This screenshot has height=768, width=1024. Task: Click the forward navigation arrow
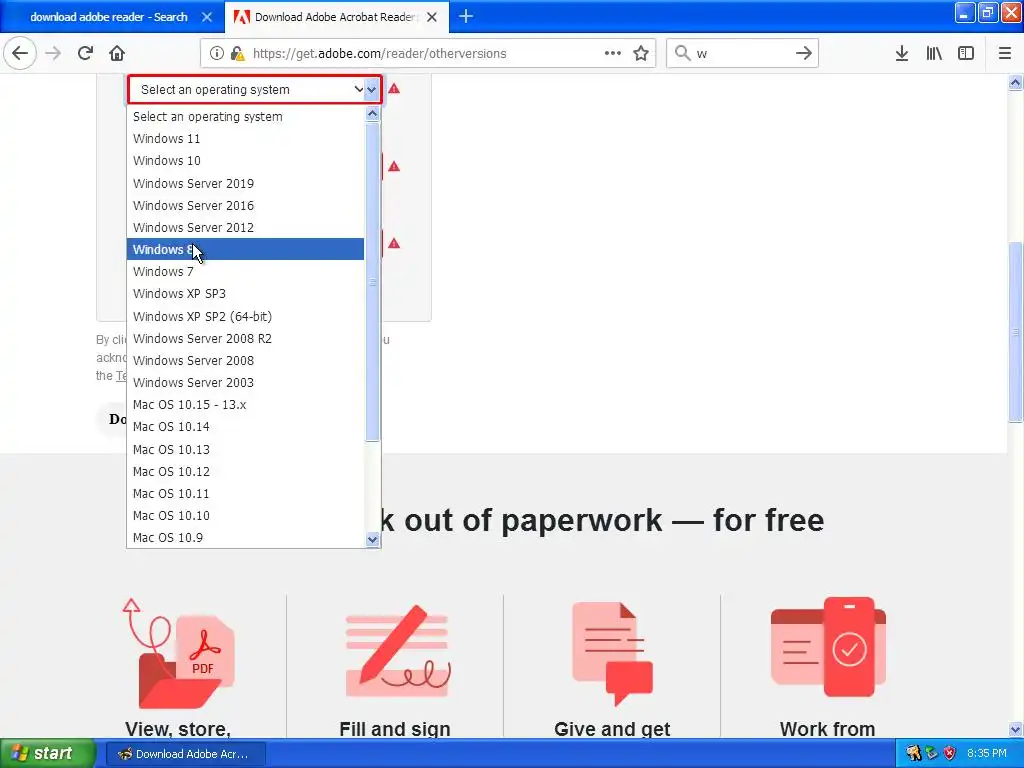pyautogui.click(x=53, y=54)
